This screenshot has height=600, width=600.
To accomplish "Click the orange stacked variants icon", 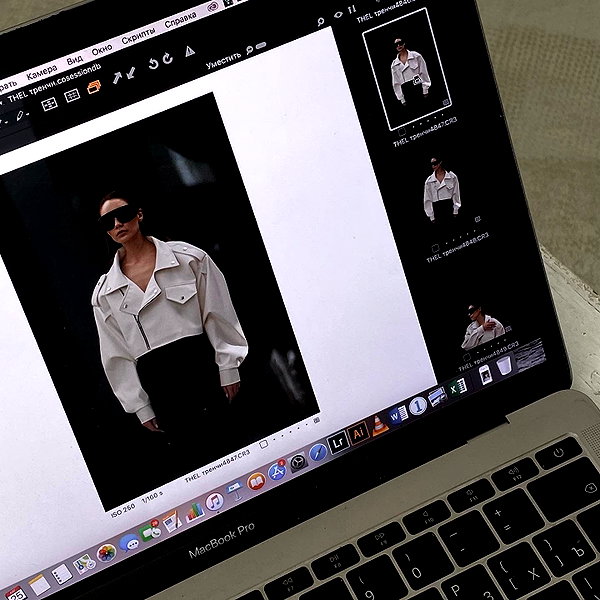I will (x=94, y=87).
